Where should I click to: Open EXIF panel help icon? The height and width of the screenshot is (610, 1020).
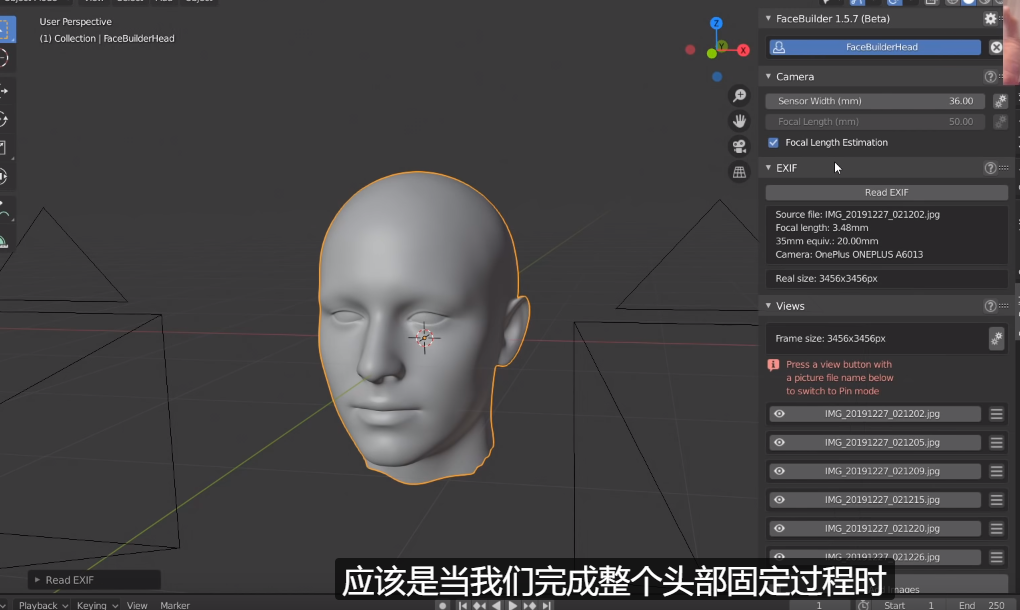(x=990, y=168)
